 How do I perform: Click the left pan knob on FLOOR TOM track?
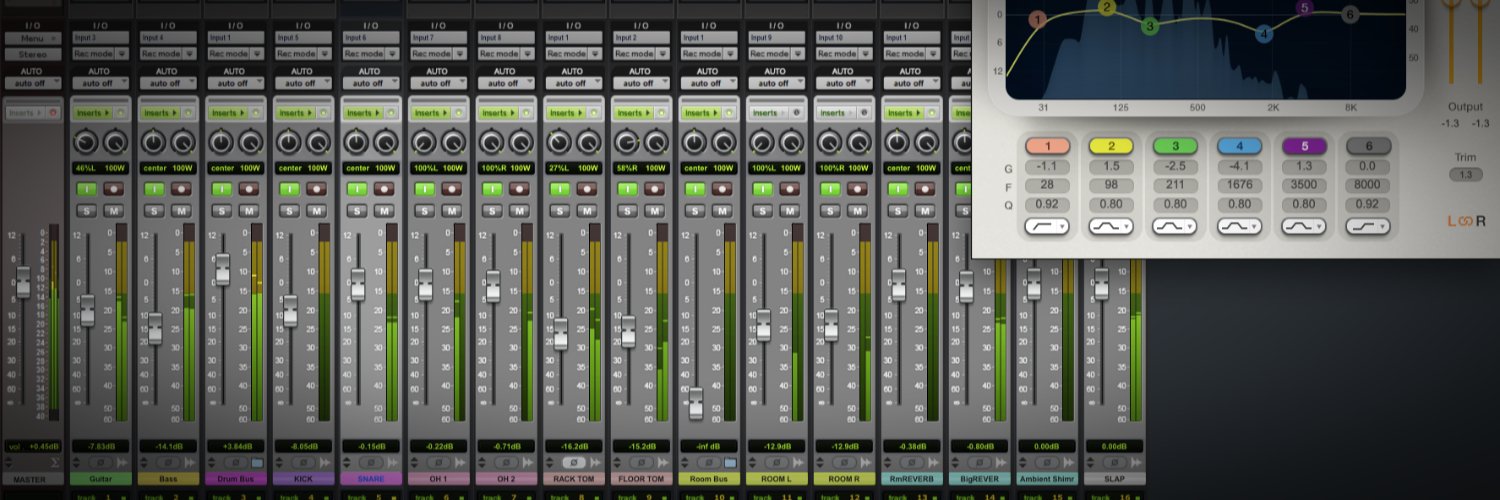pos(628,142)
